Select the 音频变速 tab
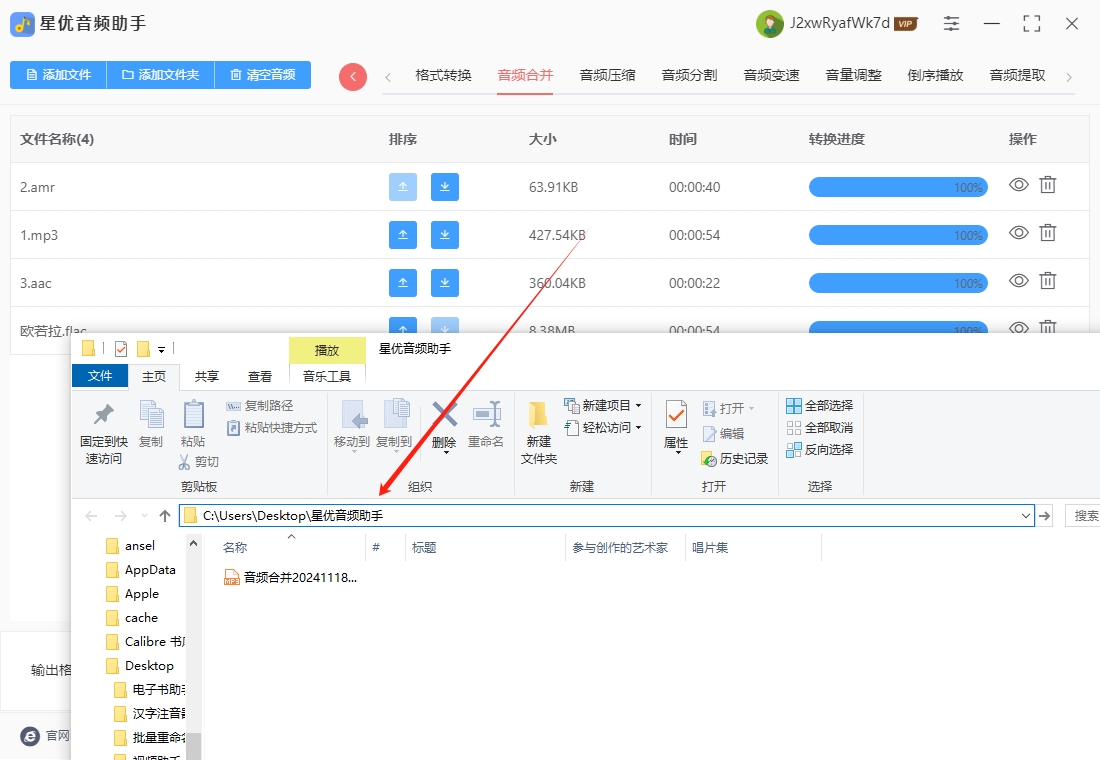This screenshot has height=760, width=1100. click(772, 75)
